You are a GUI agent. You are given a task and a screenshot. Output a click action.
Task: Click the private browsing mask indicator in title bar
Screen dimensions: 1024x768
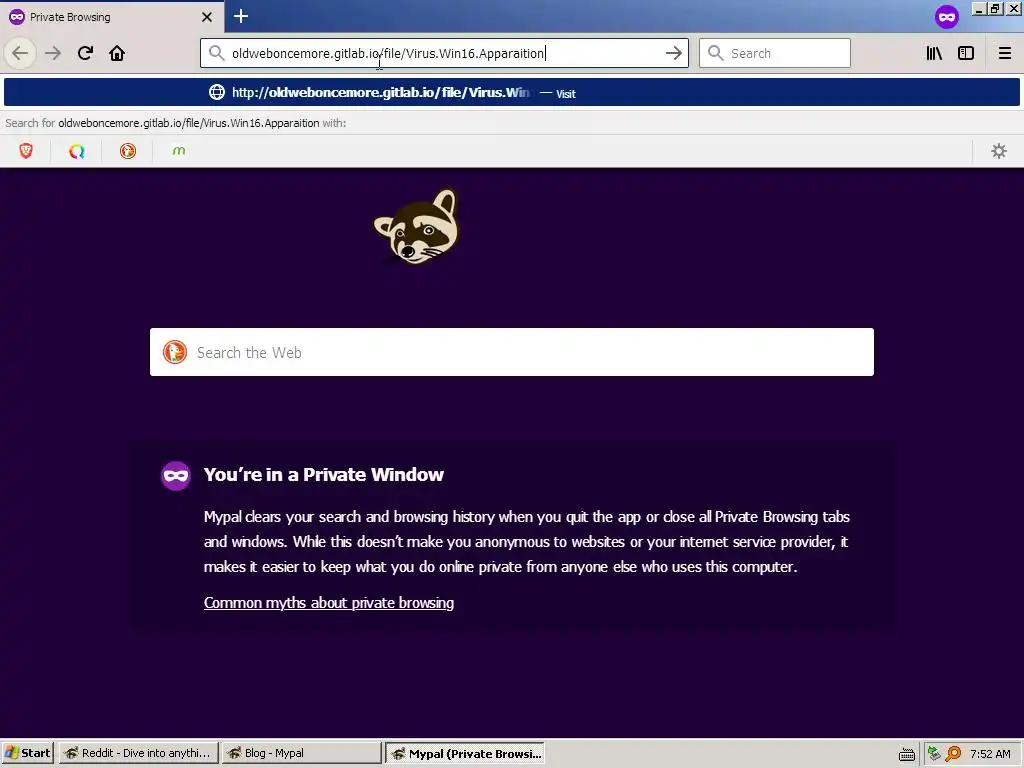coord(947,16)
